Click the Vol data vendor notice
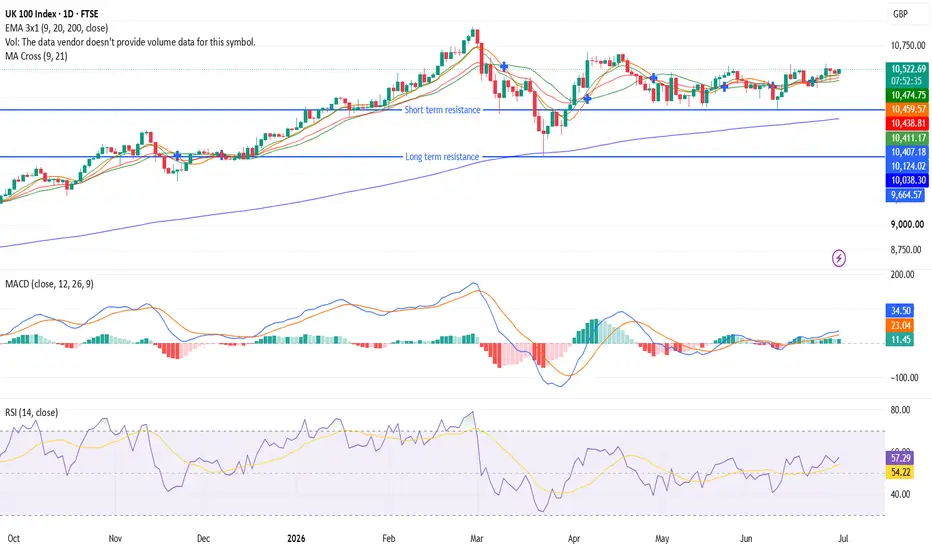Viewport: 932px width, 550px height. click(x=130, y=42)
